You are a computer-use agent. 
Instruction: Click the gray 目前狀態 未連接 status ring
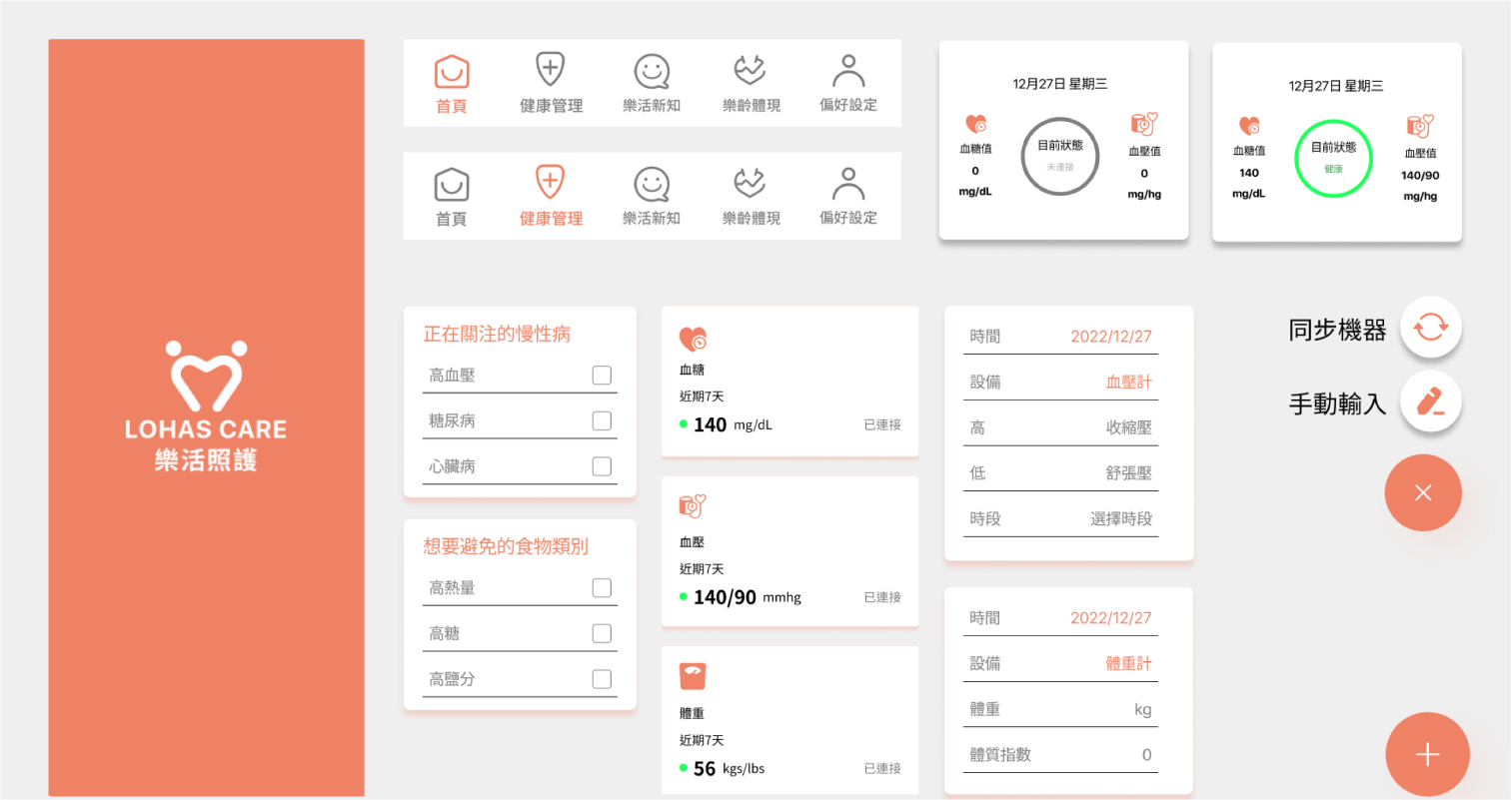tap(1060, 156)
